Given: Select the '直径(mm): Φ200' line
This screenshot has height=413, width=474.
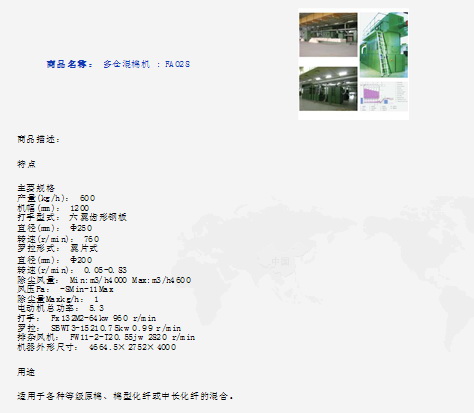Looking at the screenshot, I should point(55,260).
